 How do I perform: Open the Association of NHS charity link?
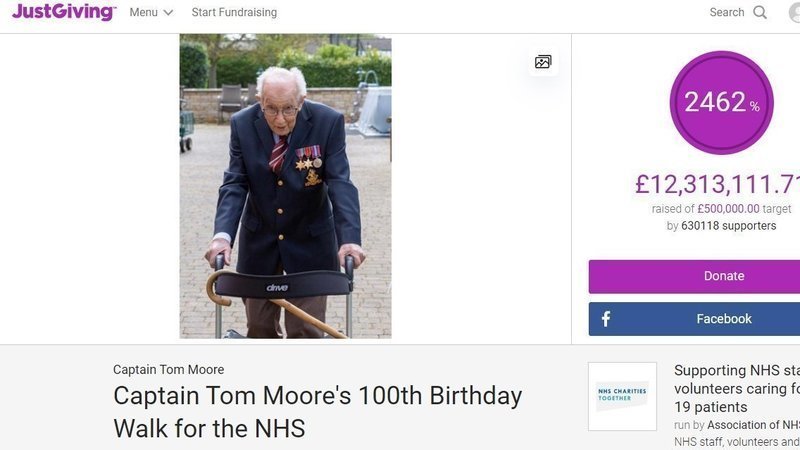753,425
